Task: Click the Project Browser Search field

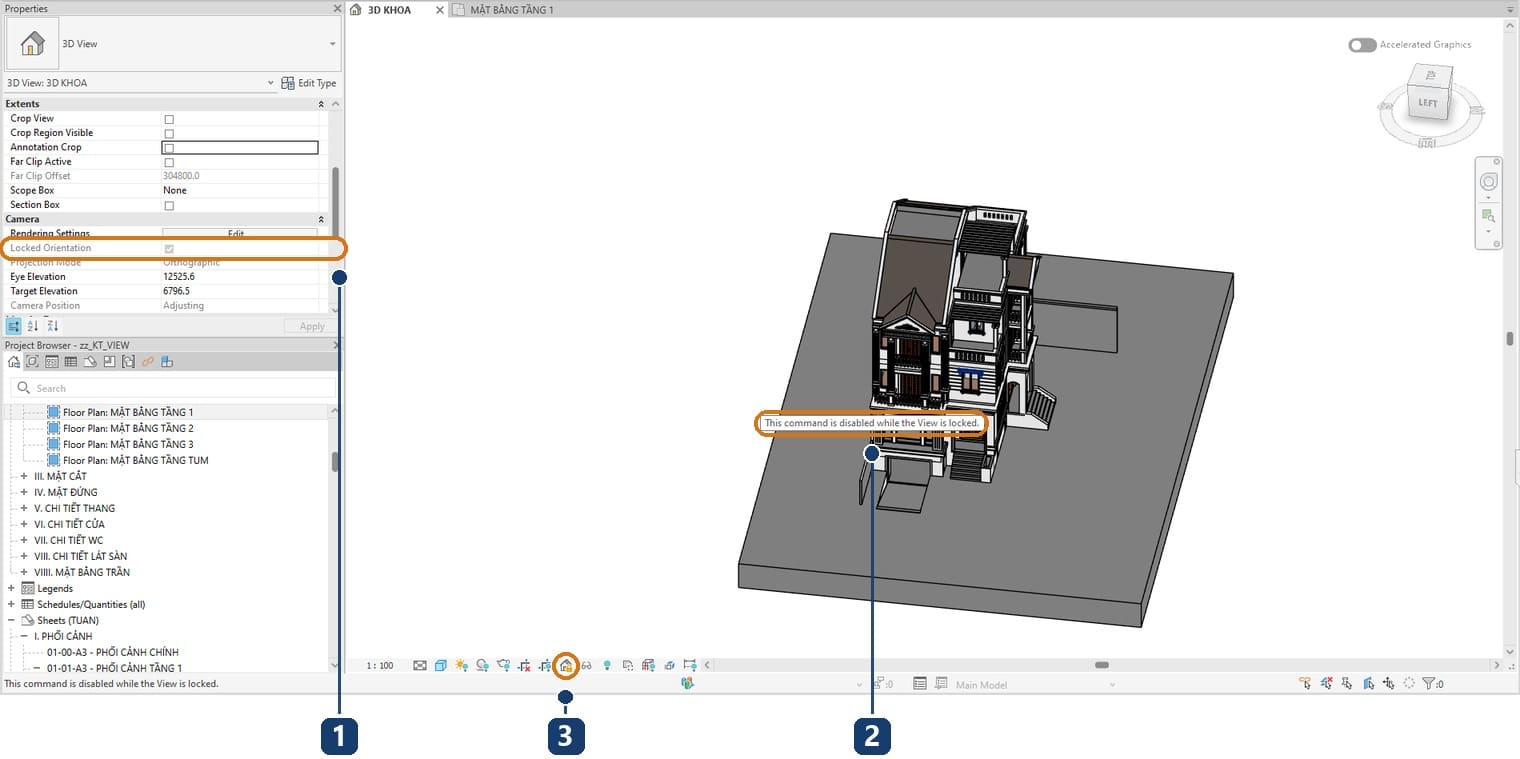Action: 173,388
